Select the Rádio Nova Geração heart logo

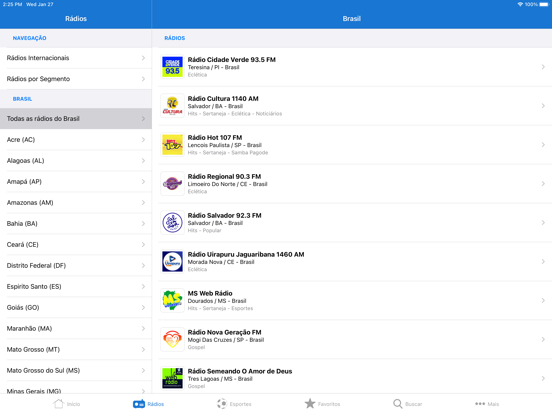[x=172, y=339]
